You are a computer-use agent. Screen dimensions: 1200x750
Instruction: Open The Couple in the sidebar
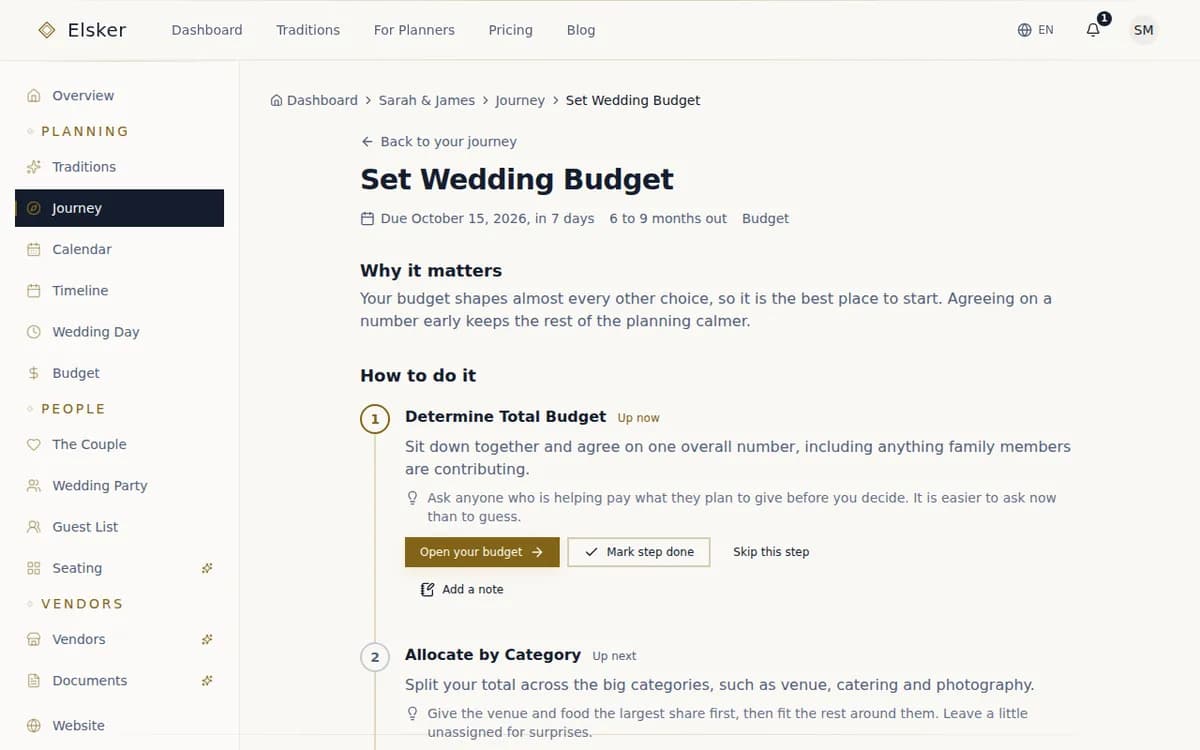click(x=119, y=445)
